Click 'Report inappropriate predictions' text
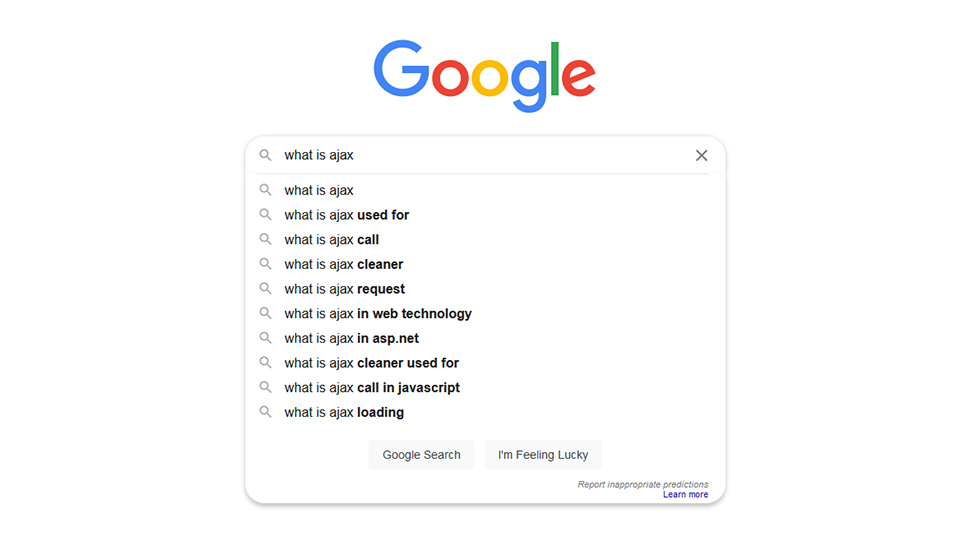The width and height of the screenshot is (969, 560). [643, 485]
